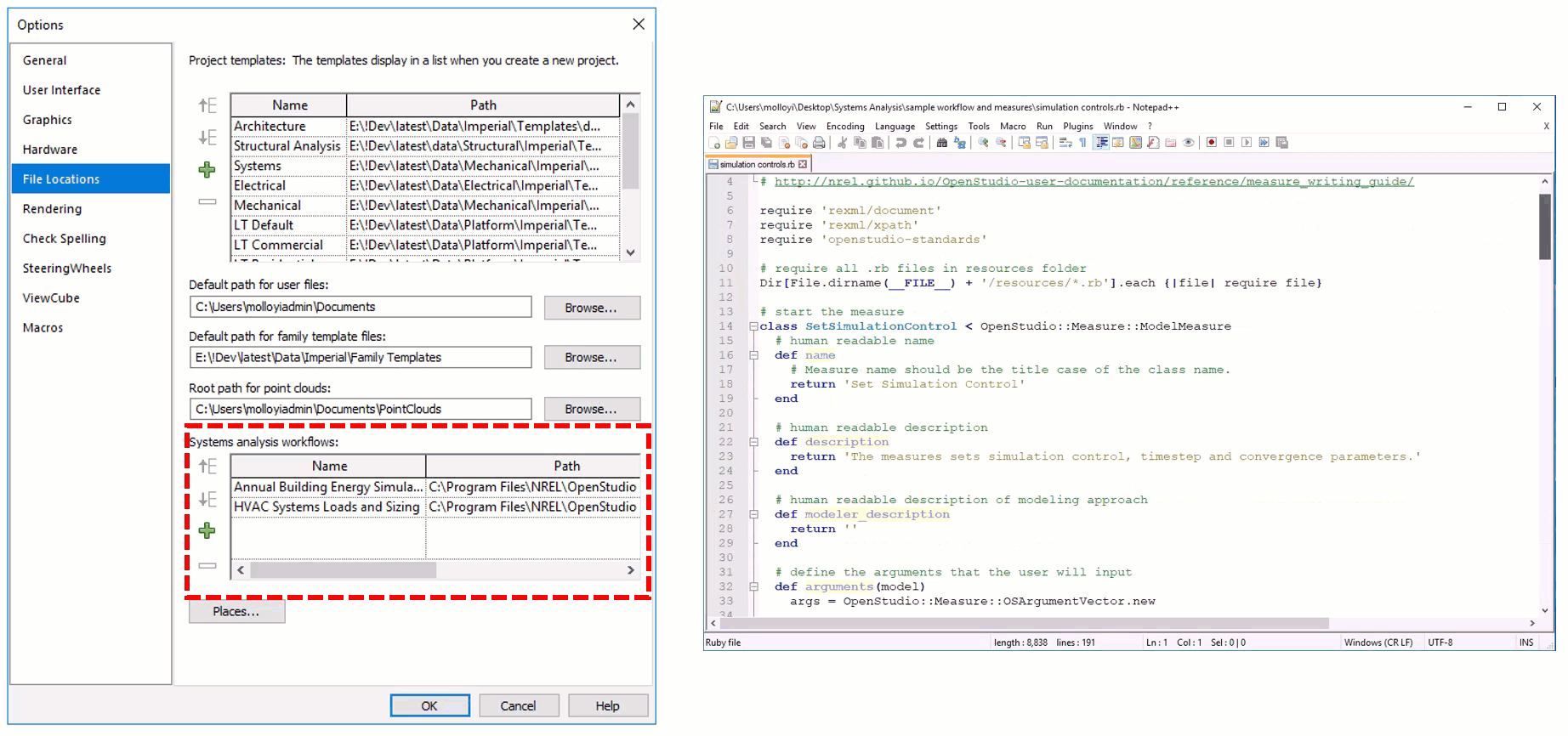Click the Stop Recording macro button
This screenshot has width=1568, height=736.
click(x=1229, y=143)
